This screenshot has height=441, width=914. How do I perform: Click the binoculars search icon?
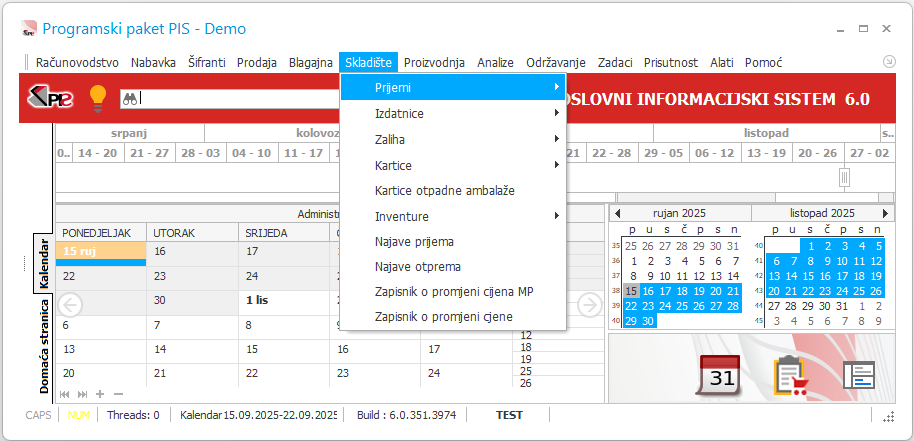129,99
